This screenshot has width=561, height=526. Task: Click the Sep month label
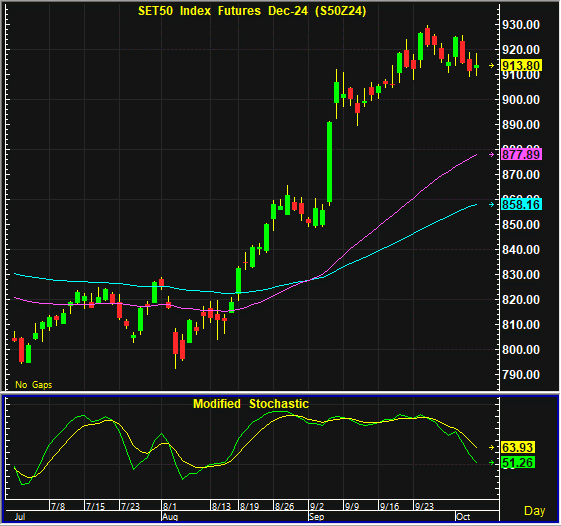[x=317, y=517]
